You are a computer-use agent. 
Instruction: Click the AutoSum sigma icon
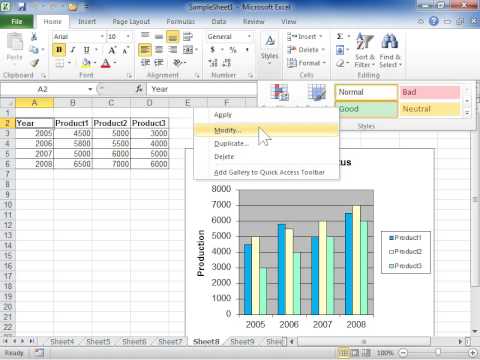pos(340,36)
